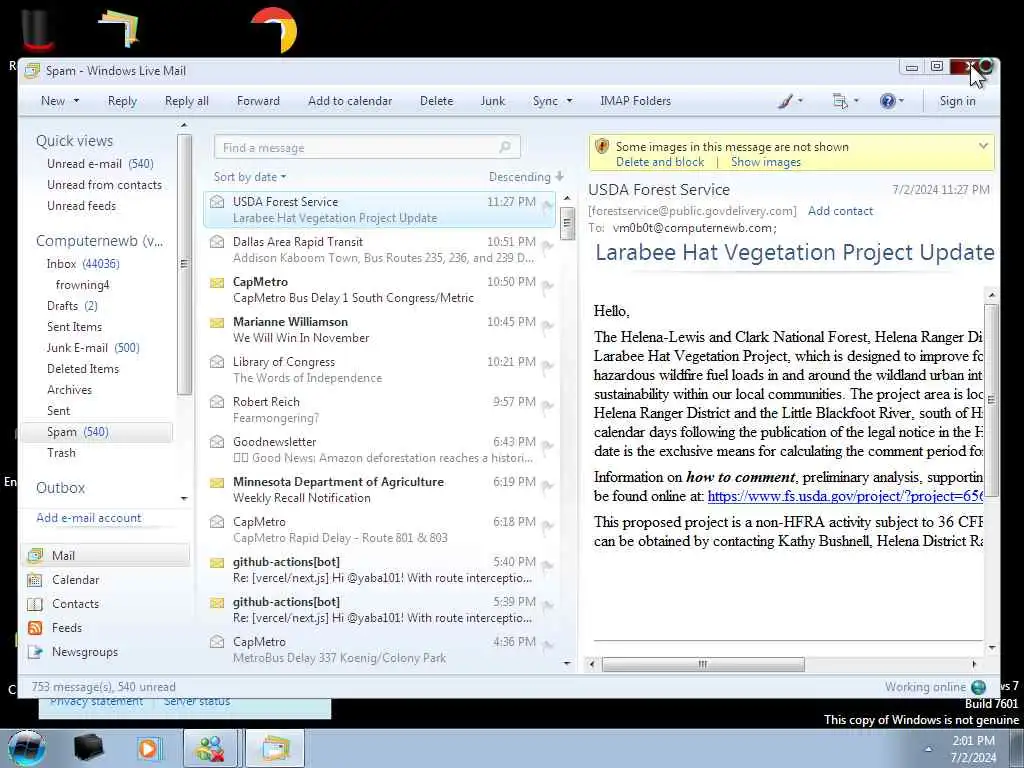
Task: Open Windows Media Player from taskbar
Action: (148, 749)
